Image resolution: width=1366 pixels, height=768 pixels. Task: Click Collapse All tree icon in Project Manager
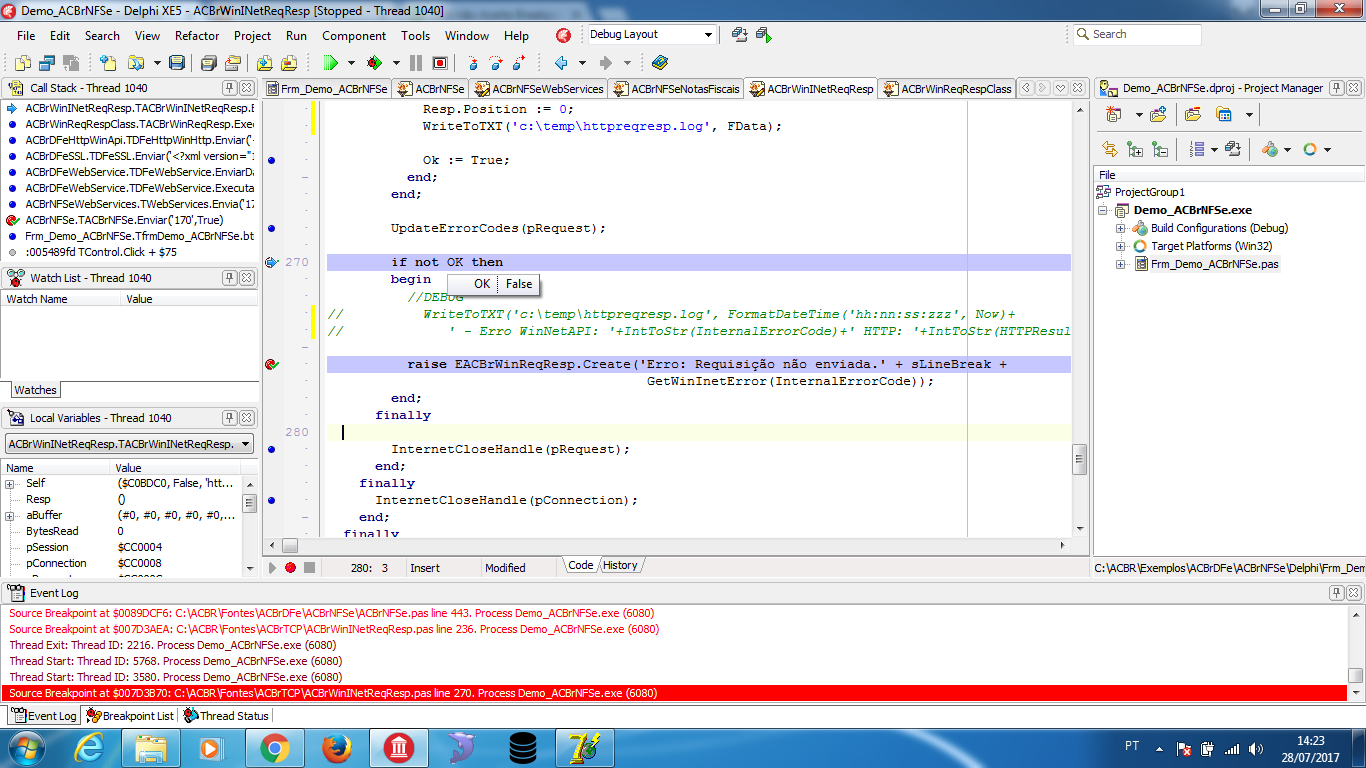(1159, 149)
